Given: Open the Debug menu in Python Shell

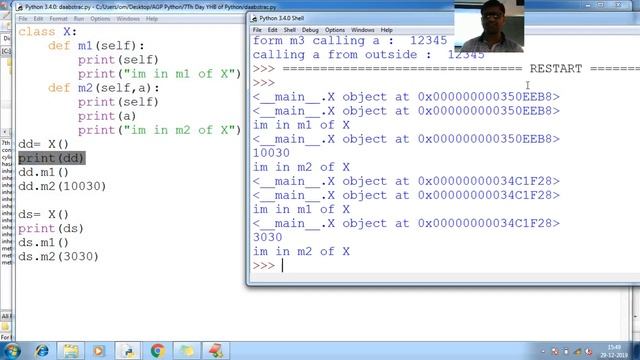Looking at the screenshot, I should (310, 30).
